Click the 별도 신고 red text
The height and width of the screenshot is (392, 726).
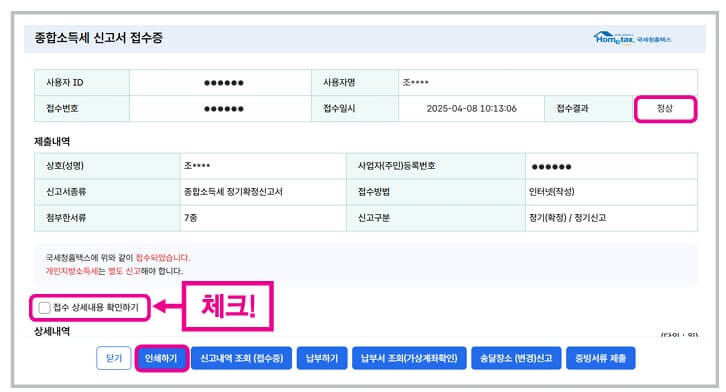pos(124,271)
